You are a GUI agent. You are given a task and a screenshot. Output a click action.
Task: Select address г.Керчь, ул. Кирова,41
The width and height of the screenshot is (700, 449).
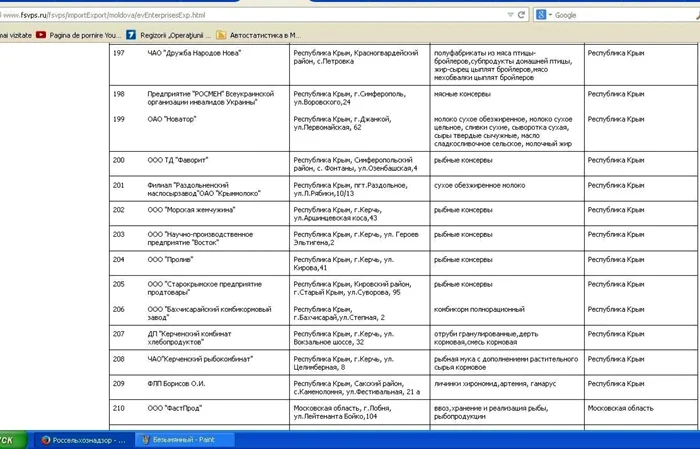(344, 263)
